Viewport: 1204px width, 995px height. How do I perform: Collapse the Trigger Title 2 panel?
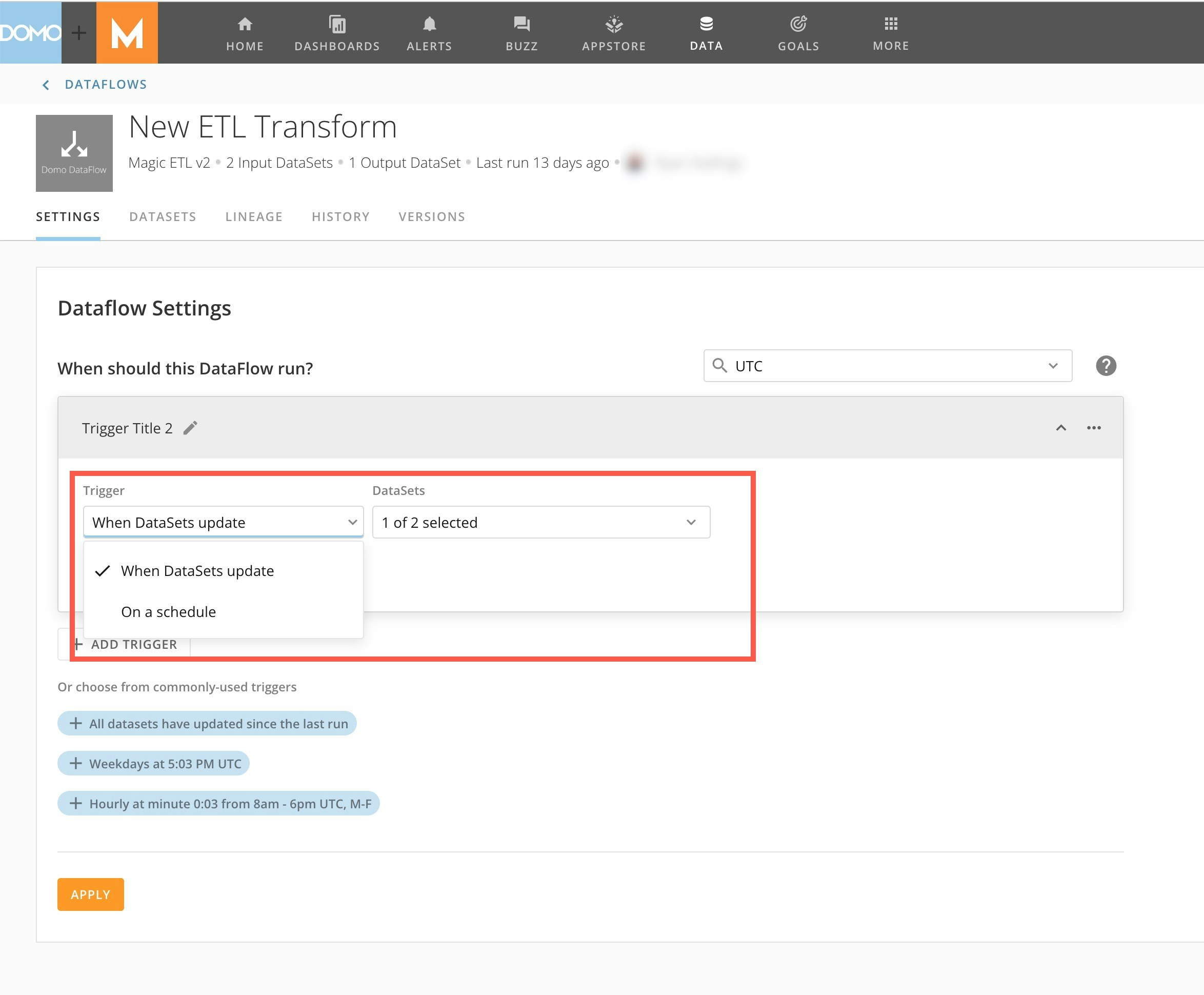click(1061, 428)
